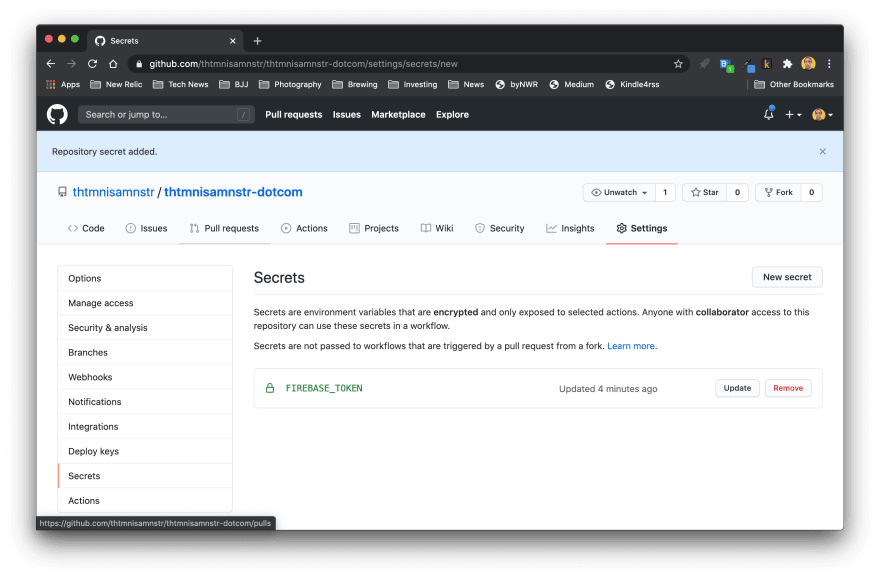Open the notifications bell icon
Viewport: 880px width, 578px height.
[768, 114]
